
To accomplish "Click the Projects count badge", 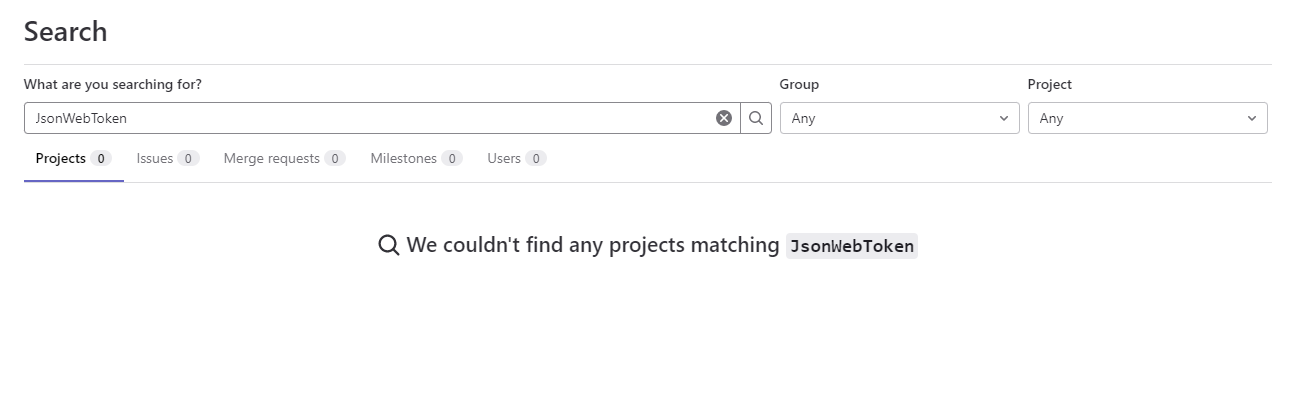I will coord(101,159).
